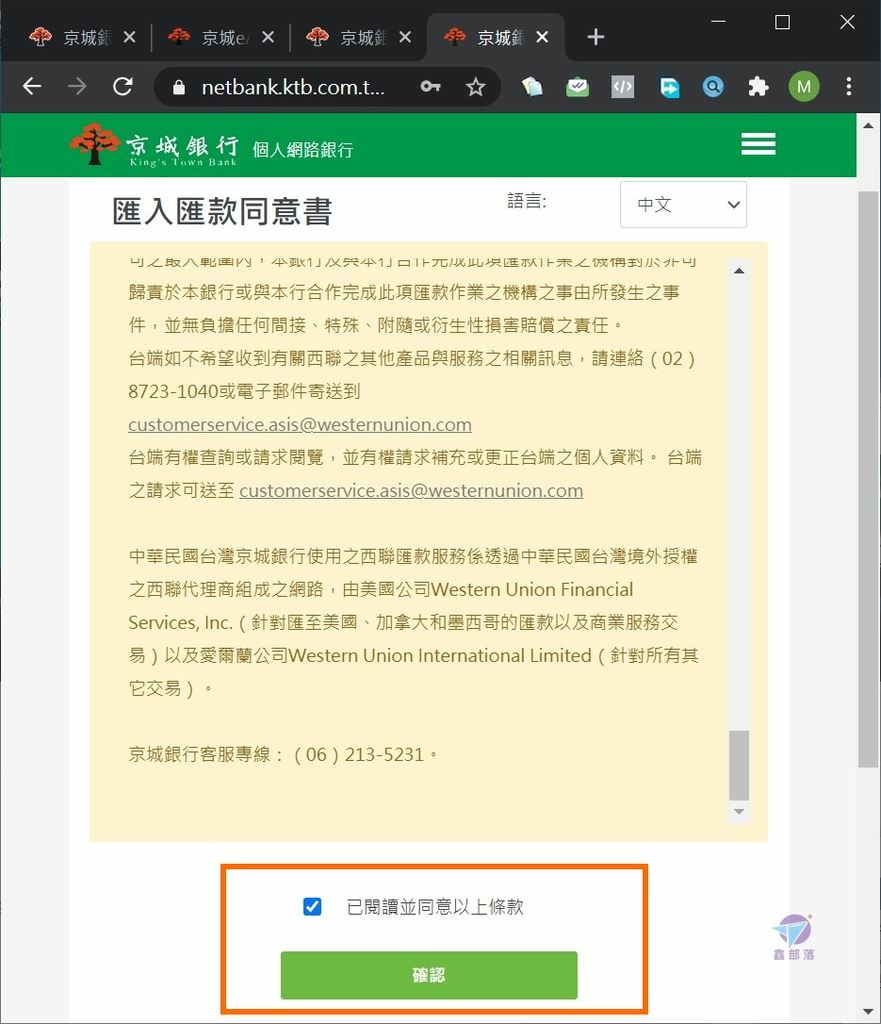Uncheck 已閱讀並同意以上條款 checkbox
Image resolution: width=881 pixels, height=1024 pixels.
point(312,906)
